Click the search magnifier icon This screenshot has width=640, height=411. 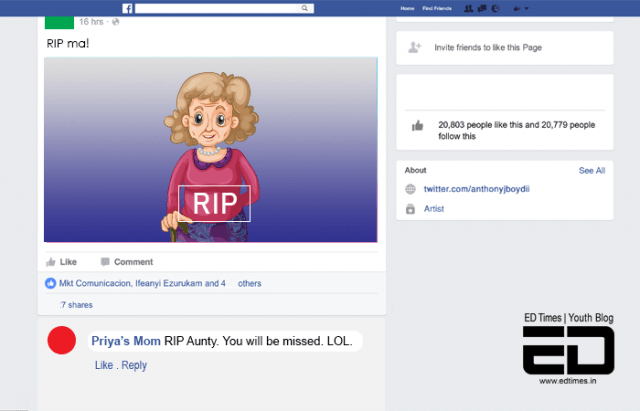click(x=304, y=7)
